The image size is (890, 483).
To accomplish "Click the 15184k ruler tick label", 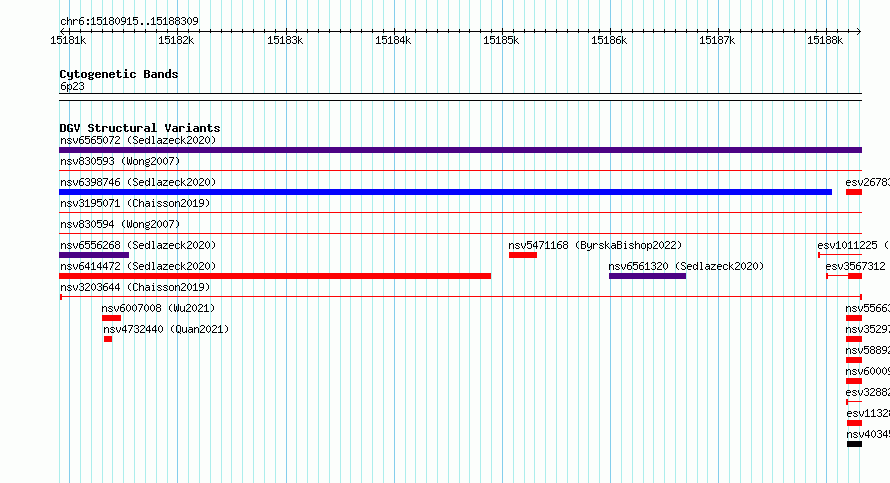I will [x=393, y=40].
